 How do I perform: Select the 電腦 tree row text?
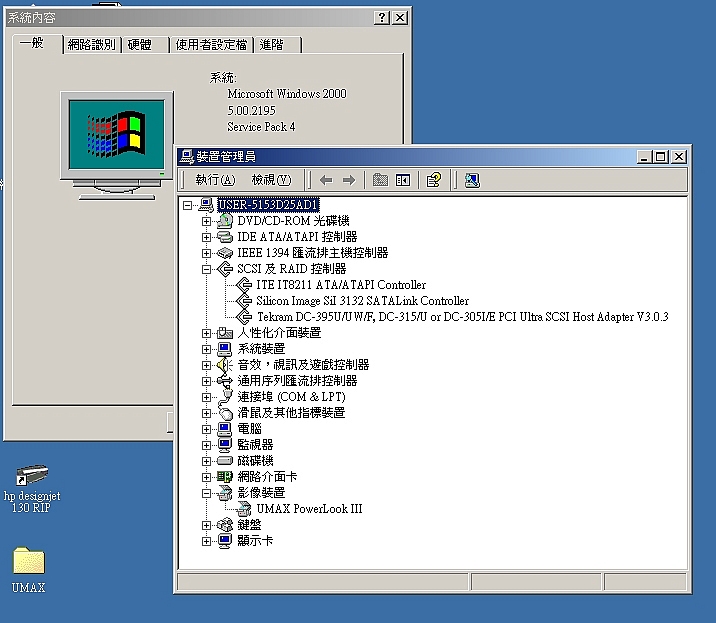(x=249, y=429)
